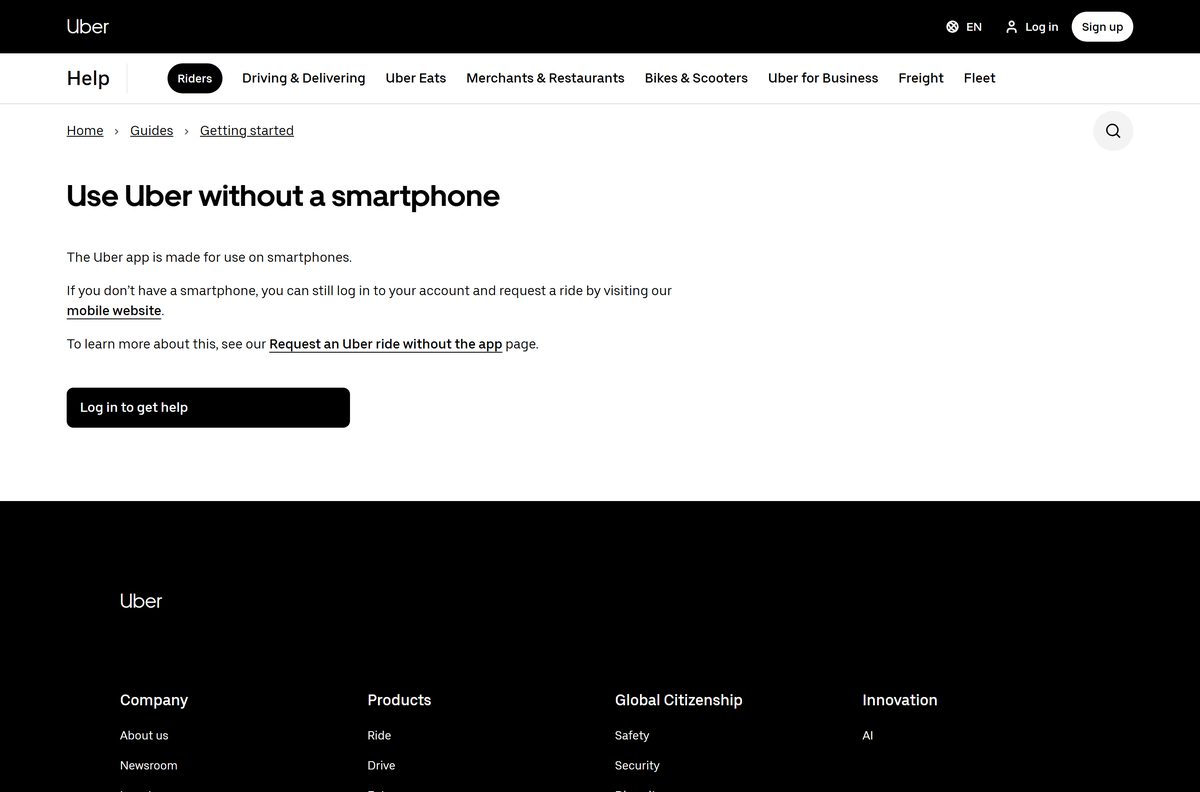This screenshot has height=792, width=1200.
Task: Select the Freight tab
Action: click(921, 78)
